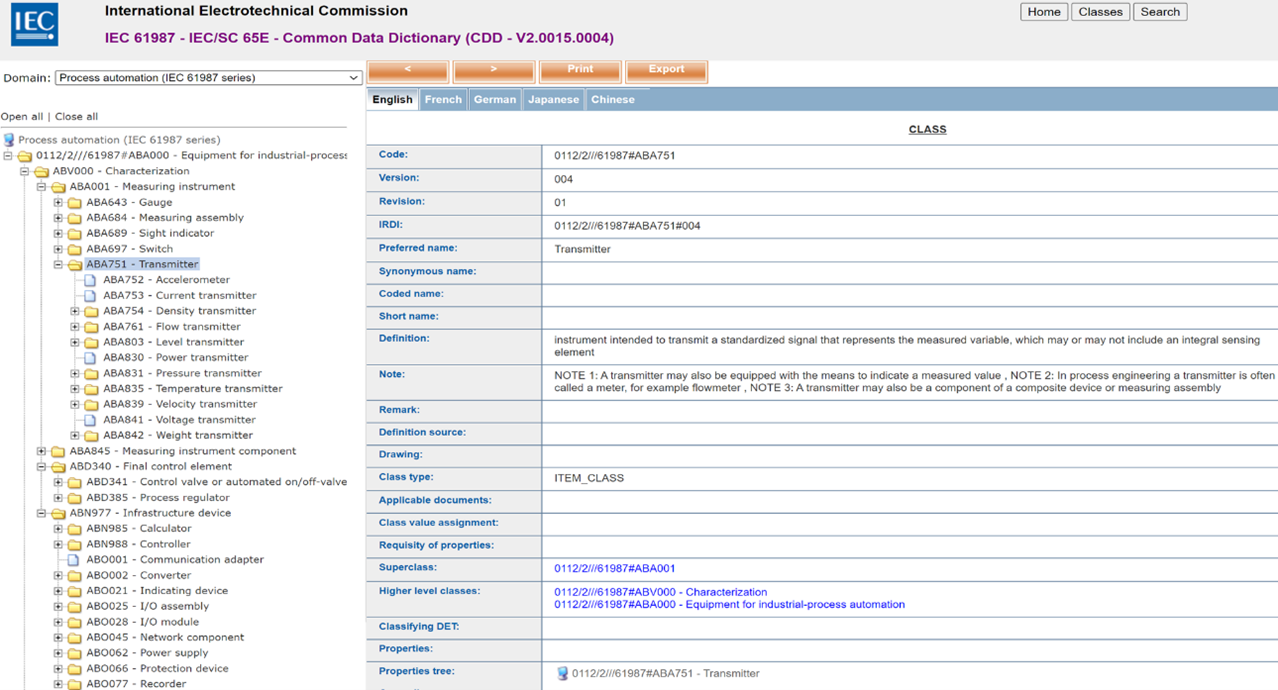Expand the ABA643 - Gauge node
Screen dimensions: 1278x690
(58, 203)
